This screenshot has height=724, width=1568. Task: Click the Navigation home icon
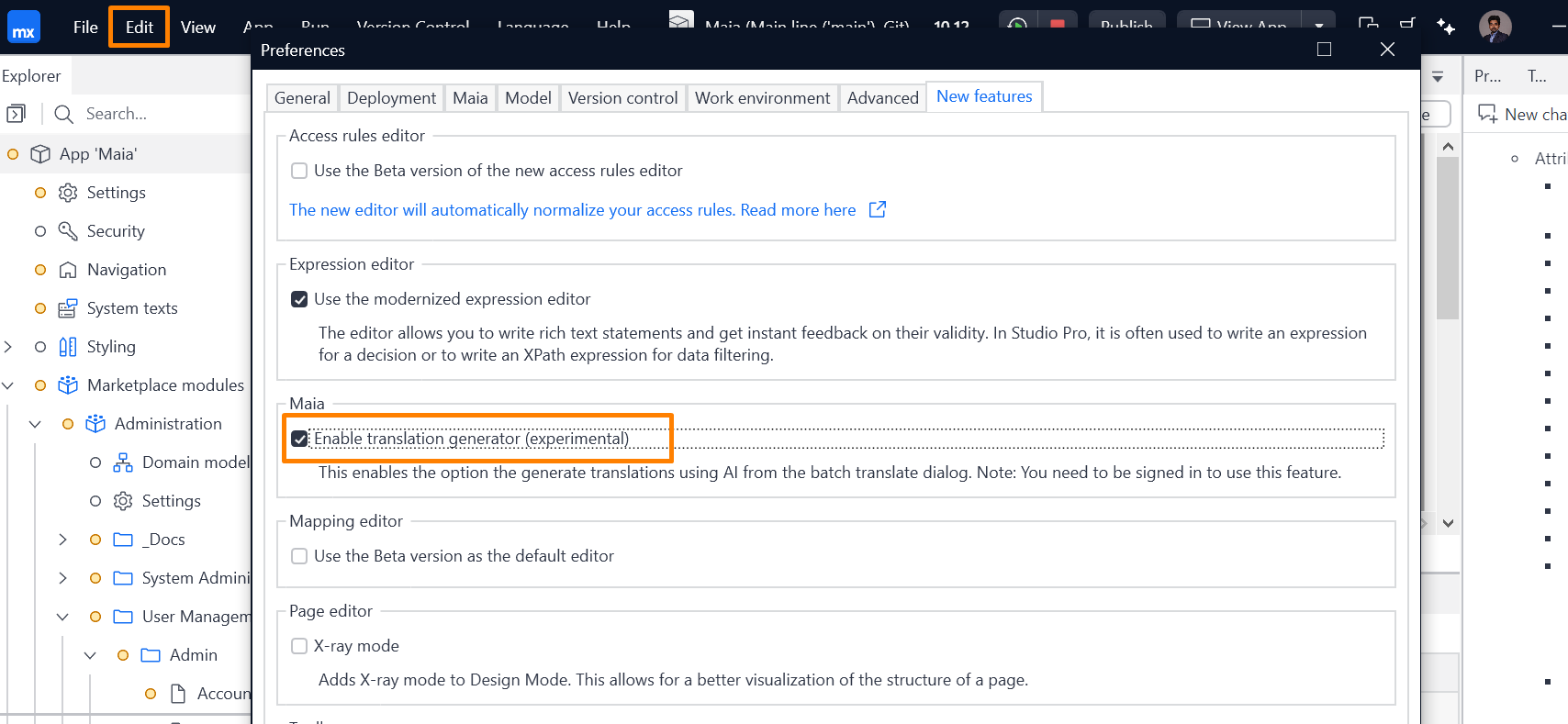pyautogui.click(x=68, y=270)
